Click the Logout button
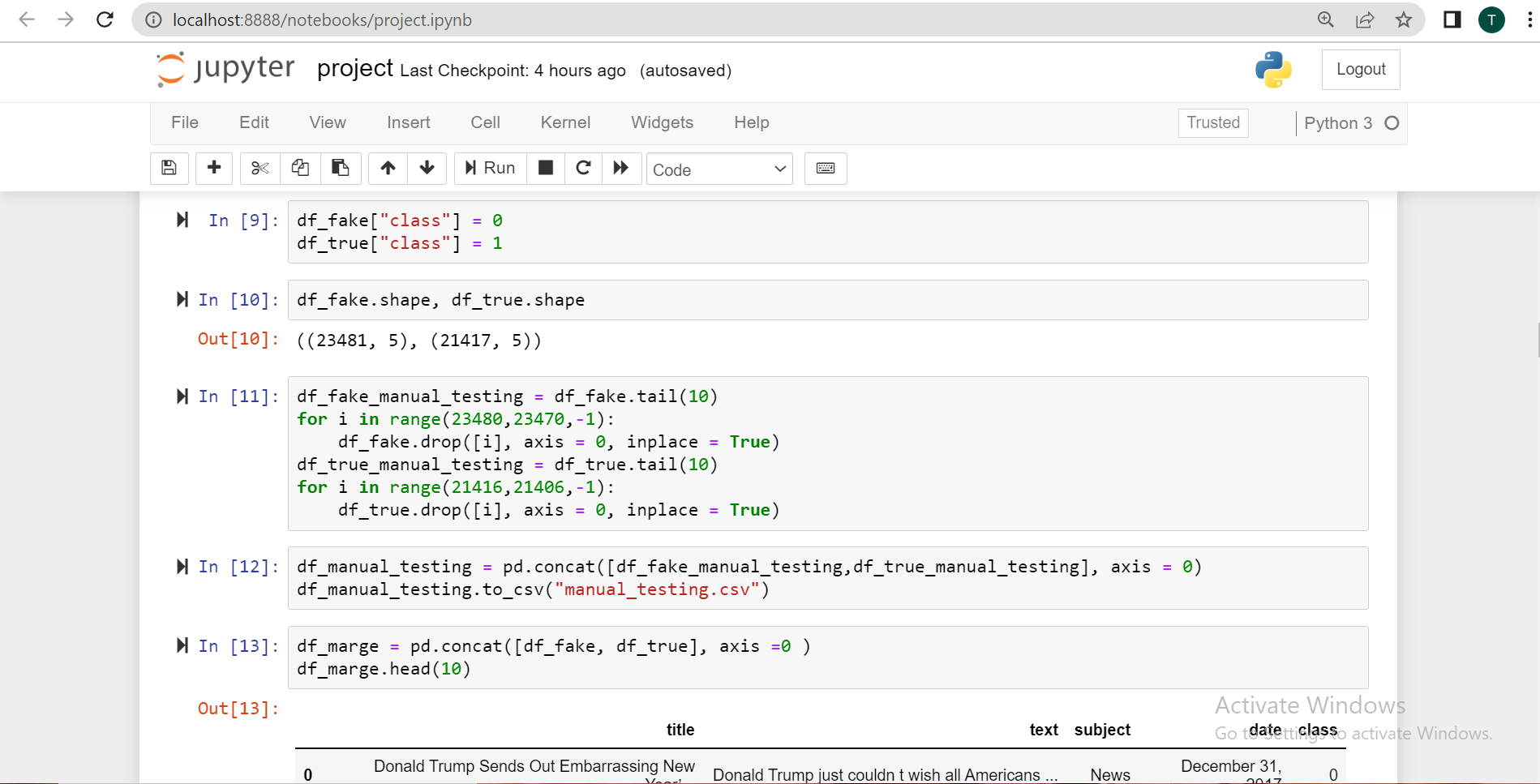Image resolution: width=1540 pixels, height=784 pixels. (x=1361, y=69)
